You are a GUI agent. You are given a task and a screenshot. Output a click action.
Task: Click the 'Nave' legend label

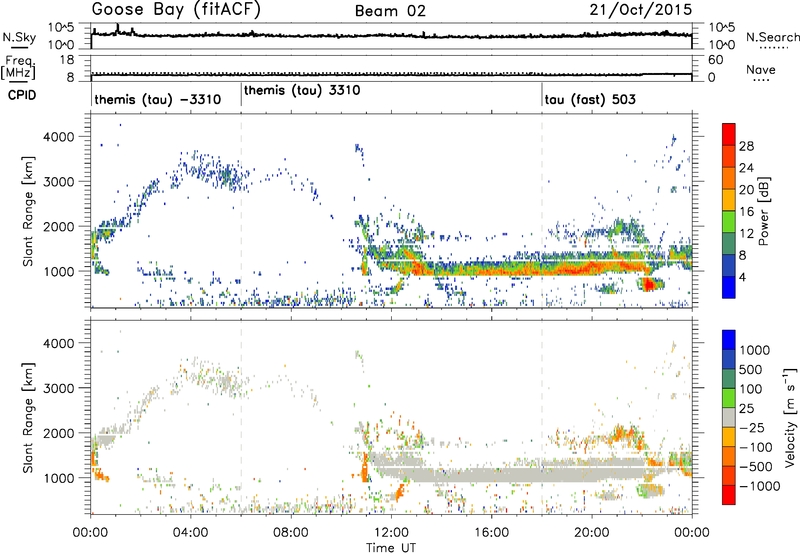761,69
